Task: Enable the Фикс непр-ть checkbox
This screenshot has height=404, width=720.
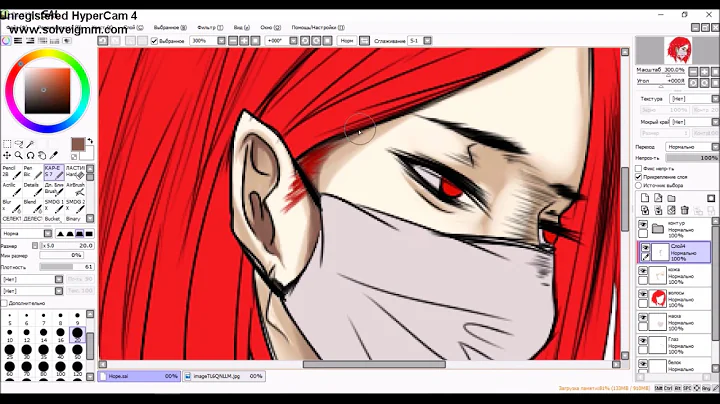Action: pyautogui.click(x=638, y=168)
